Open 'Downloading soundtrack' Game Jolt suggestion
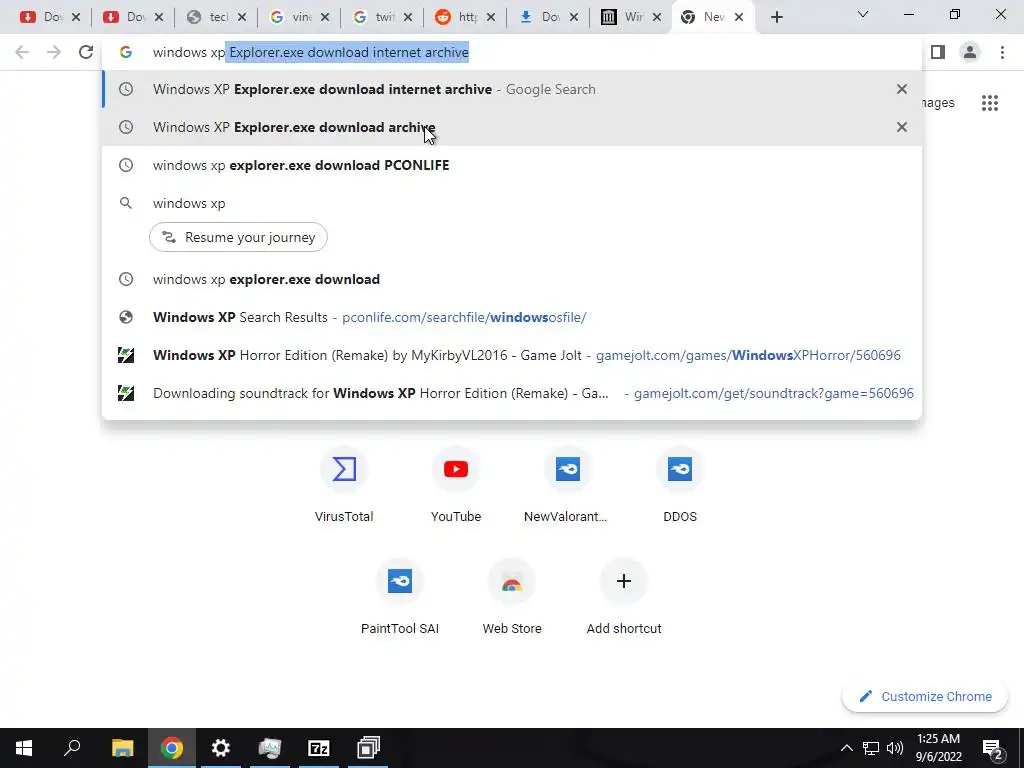Viewport: 1024px width, 768px height. (x=511, y=392)
